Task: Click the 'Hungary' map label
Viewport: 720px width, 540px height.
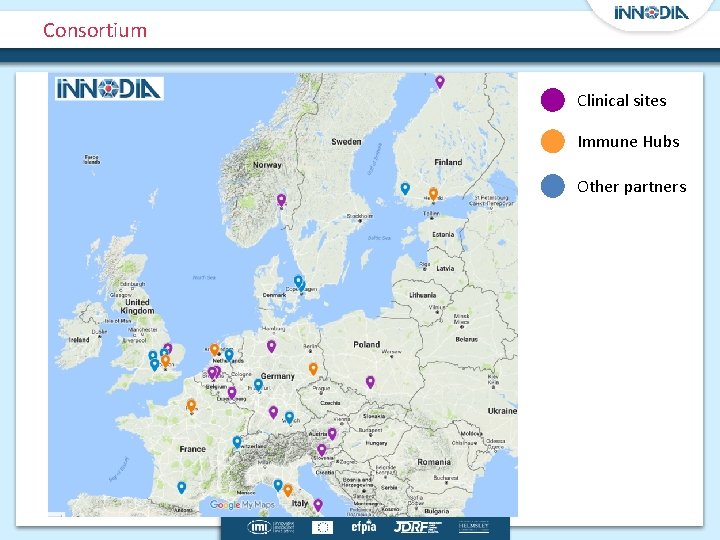Action: coord(377,444)
